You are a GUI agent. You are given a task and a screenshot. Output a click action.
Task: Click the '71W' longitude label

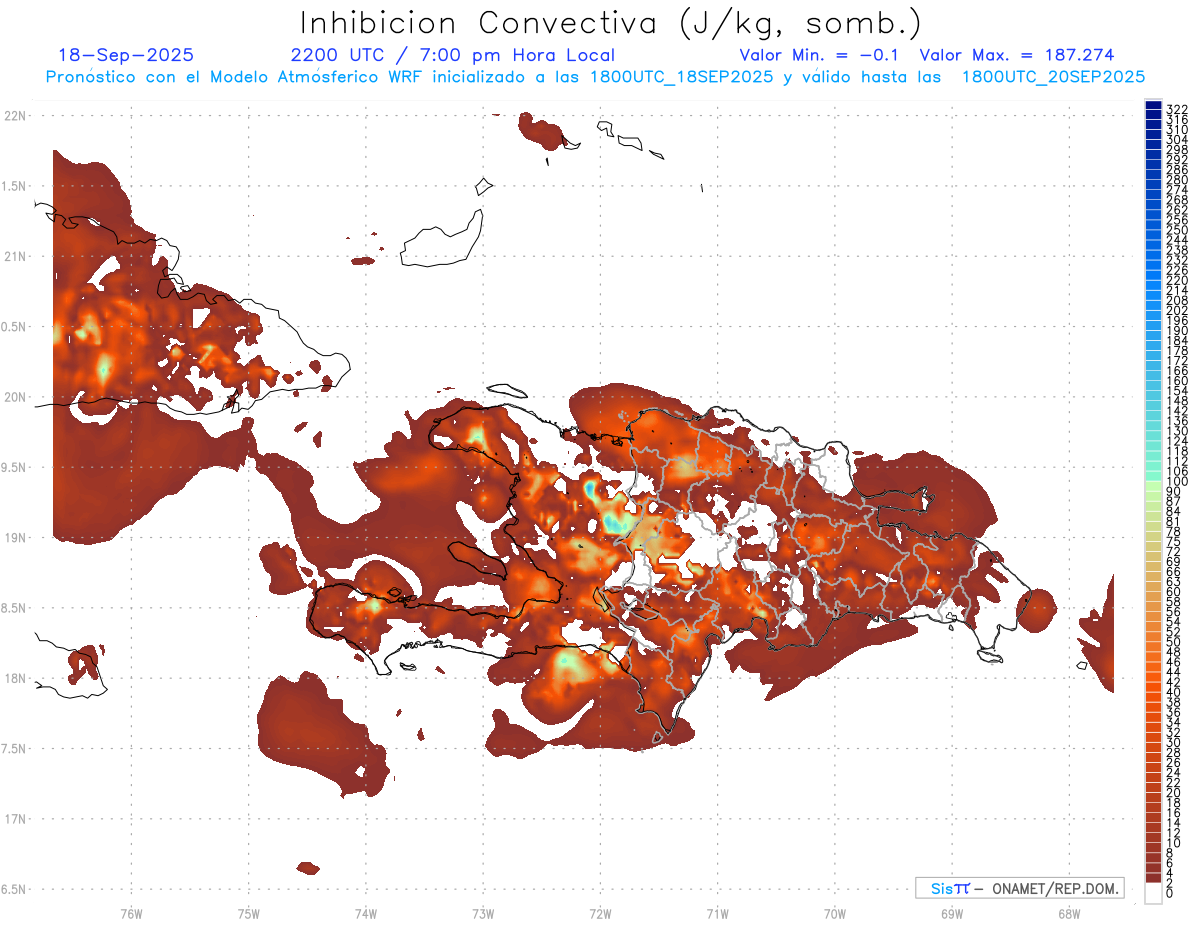tap(717, 913)
